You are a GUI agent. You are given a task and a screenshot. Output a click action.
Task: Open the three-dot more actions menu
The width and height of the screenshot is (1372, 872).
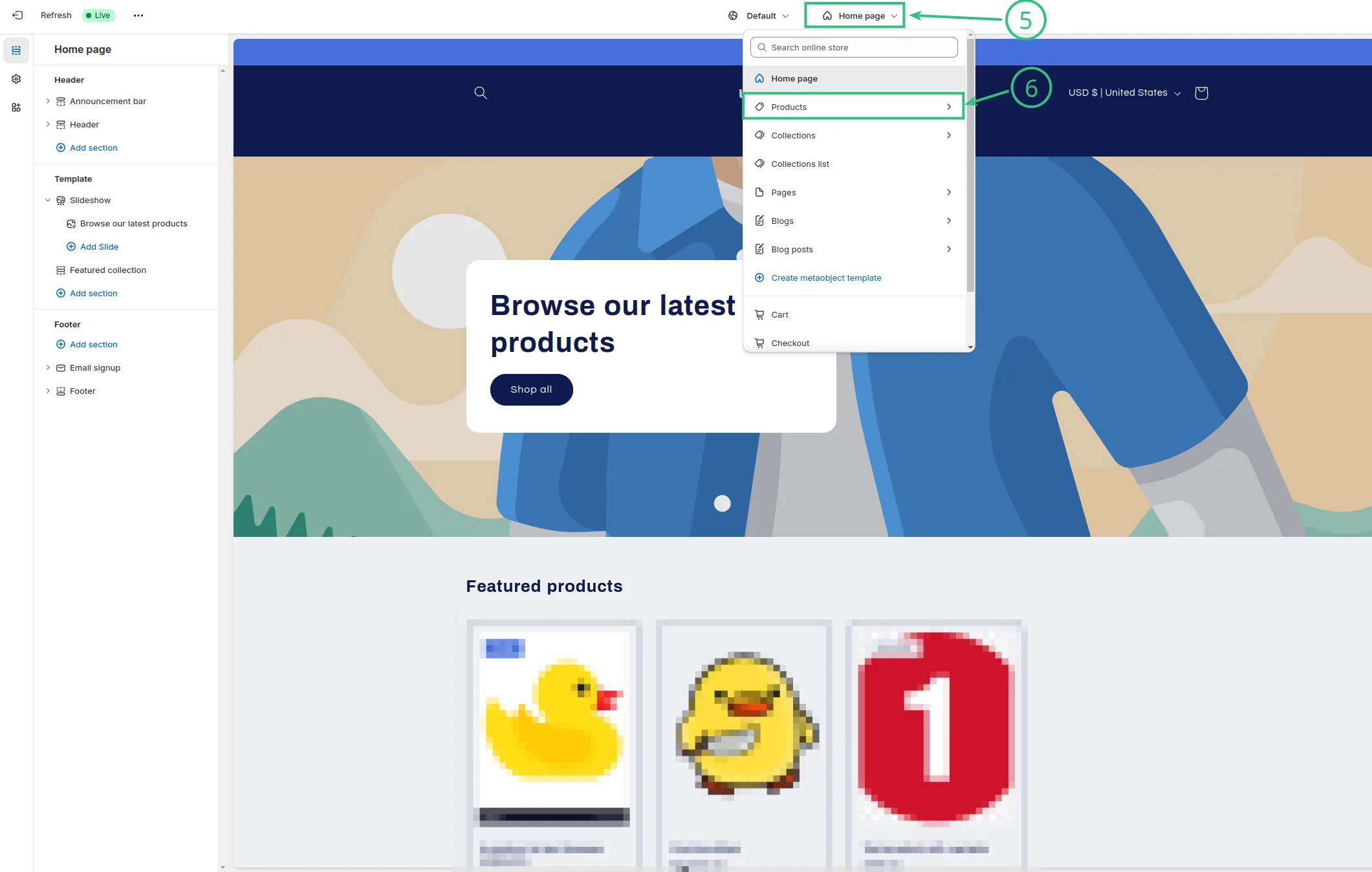coord(138,16)
